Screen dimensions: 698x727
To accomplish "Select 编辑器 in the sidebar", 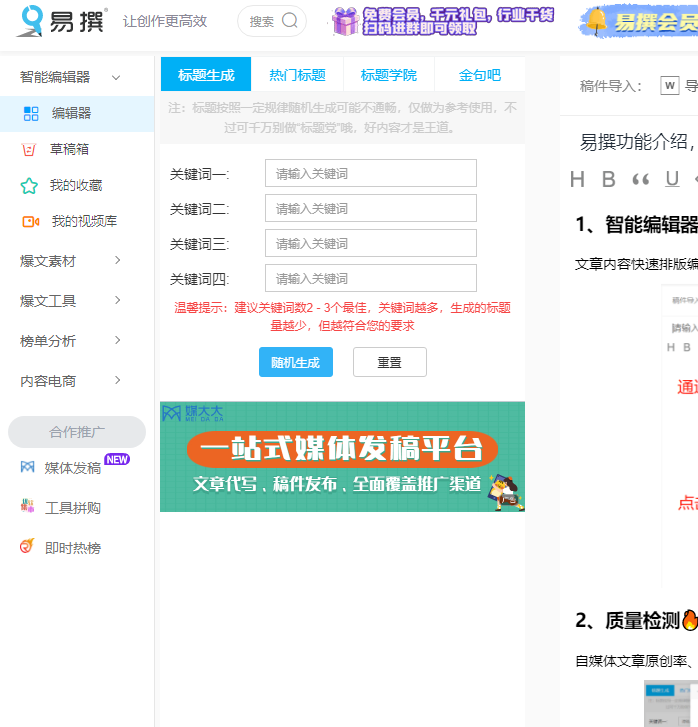I will point(77,114).
